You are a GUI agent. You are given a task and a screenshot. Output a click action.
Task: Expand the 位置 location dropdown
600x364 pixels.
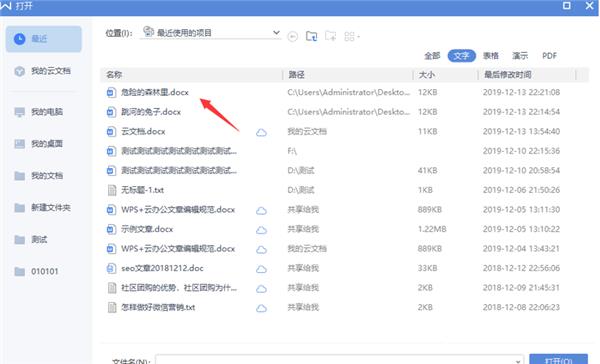click(x=276, y=33)
